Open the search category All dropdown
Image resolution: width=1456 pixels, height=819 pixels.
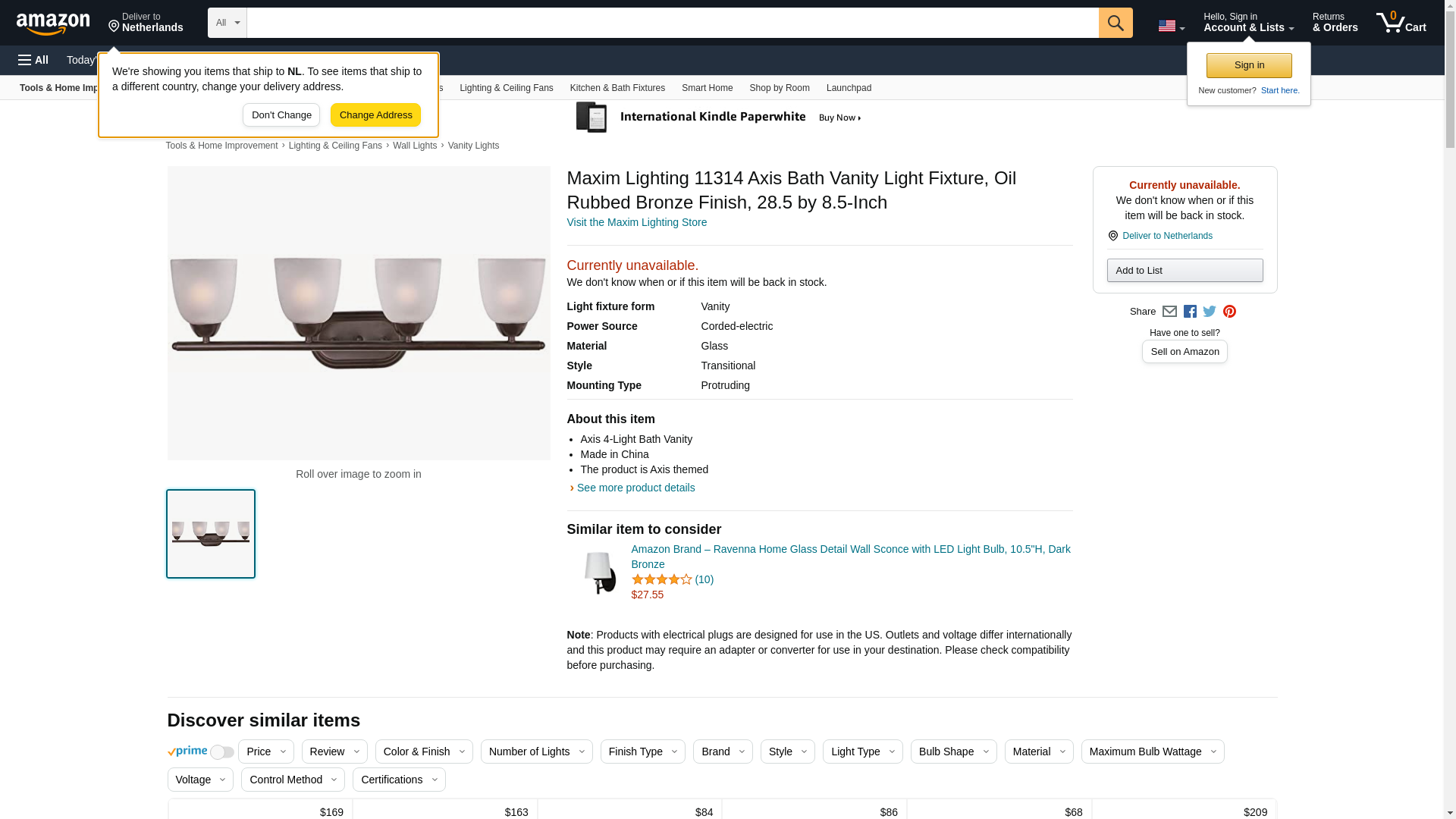pos(227,23)
